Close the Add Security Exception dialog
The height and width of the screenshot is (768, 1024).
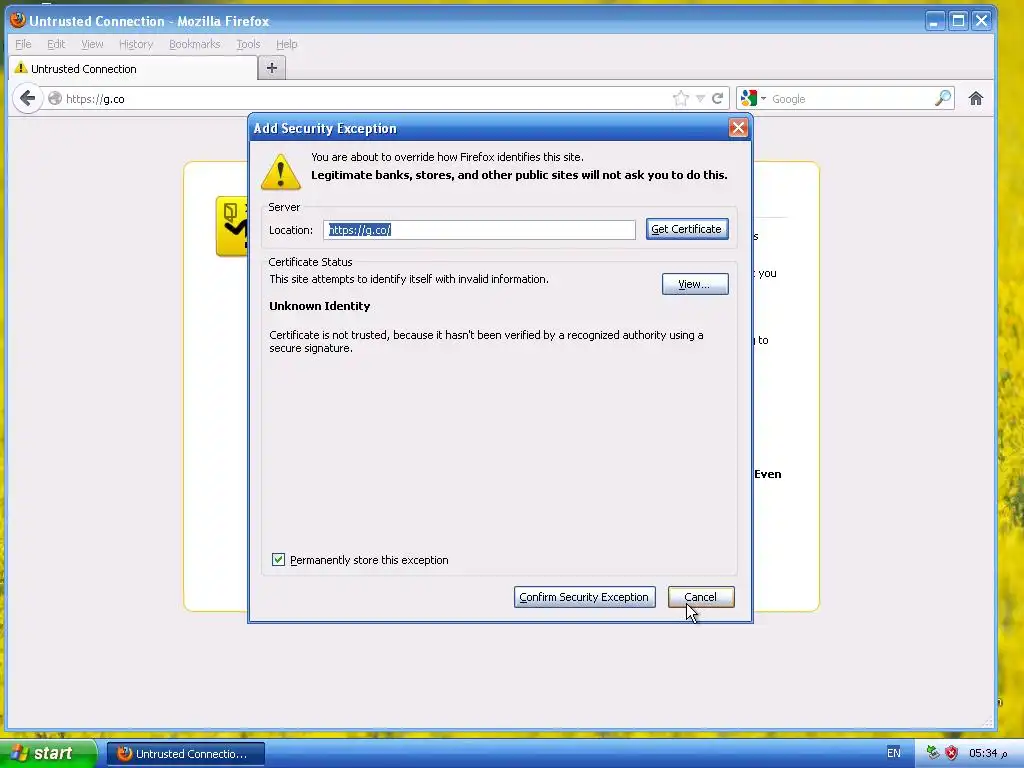pyautogui.click(x=738, y=128)
